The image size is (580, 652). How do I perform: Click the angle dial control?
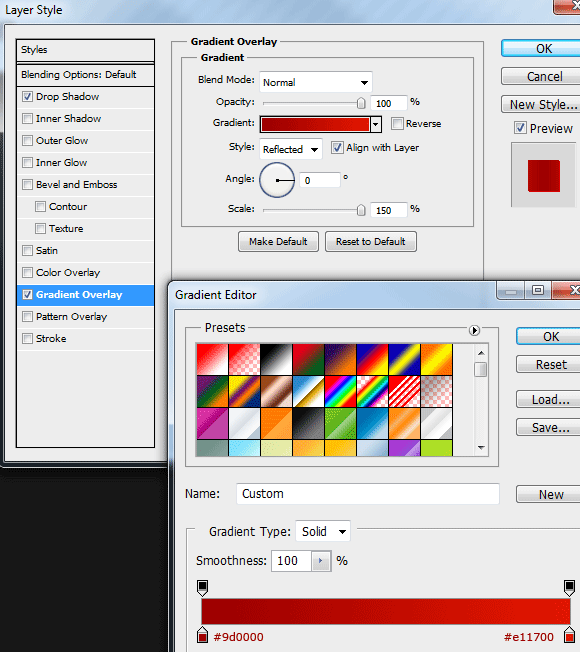click(277, 180)
